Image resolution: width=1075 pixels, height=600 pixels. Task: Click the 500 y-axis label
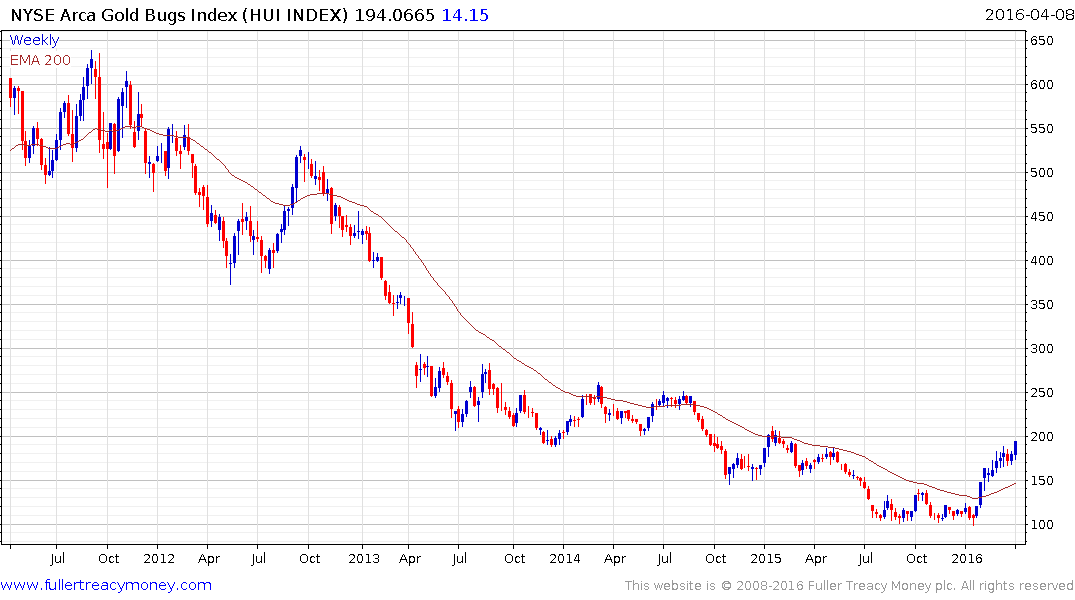tap(1041, 172)
